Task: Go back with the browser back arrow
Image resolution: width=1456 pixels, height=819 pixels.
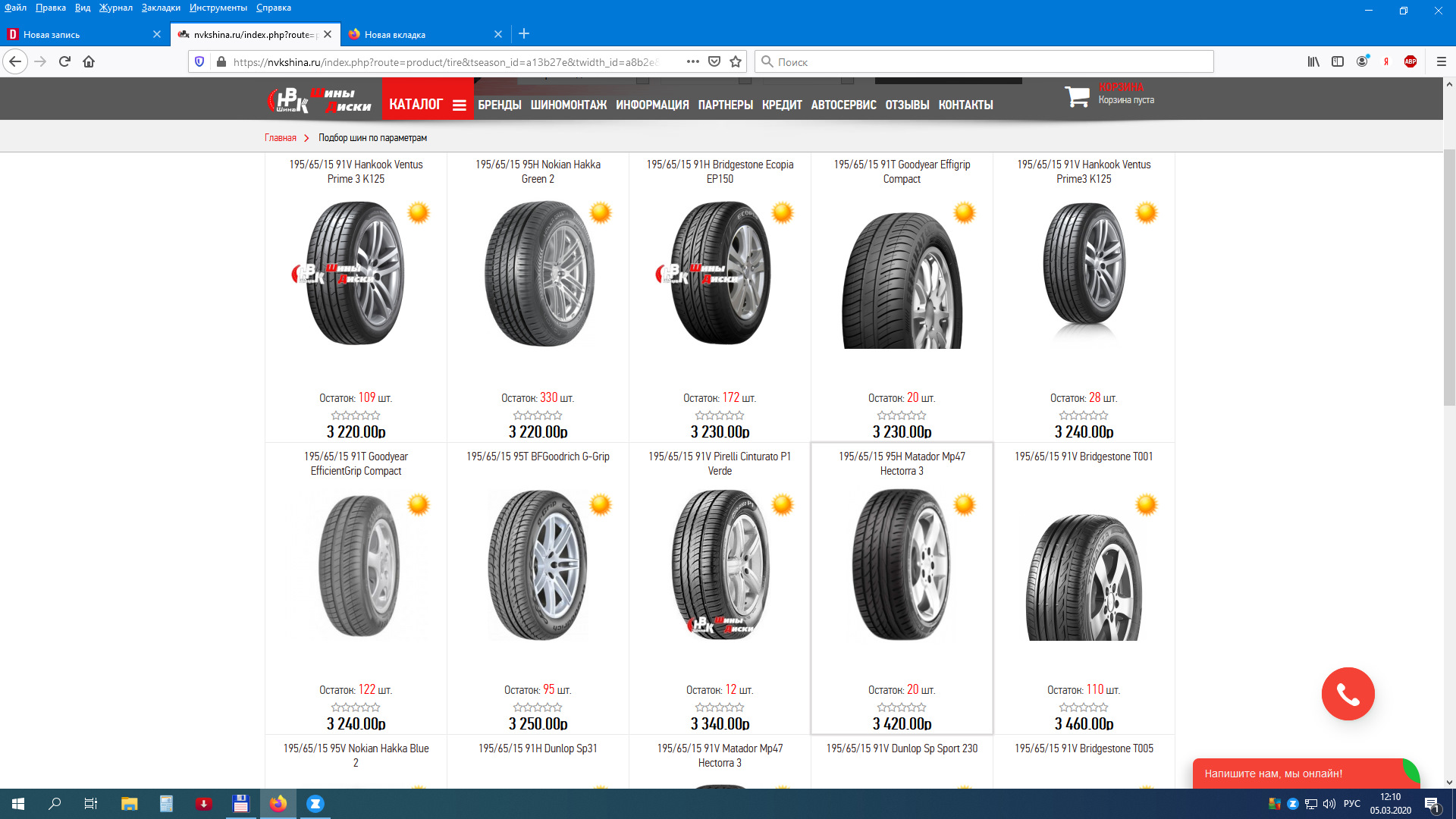Action: tap(15, 61)
